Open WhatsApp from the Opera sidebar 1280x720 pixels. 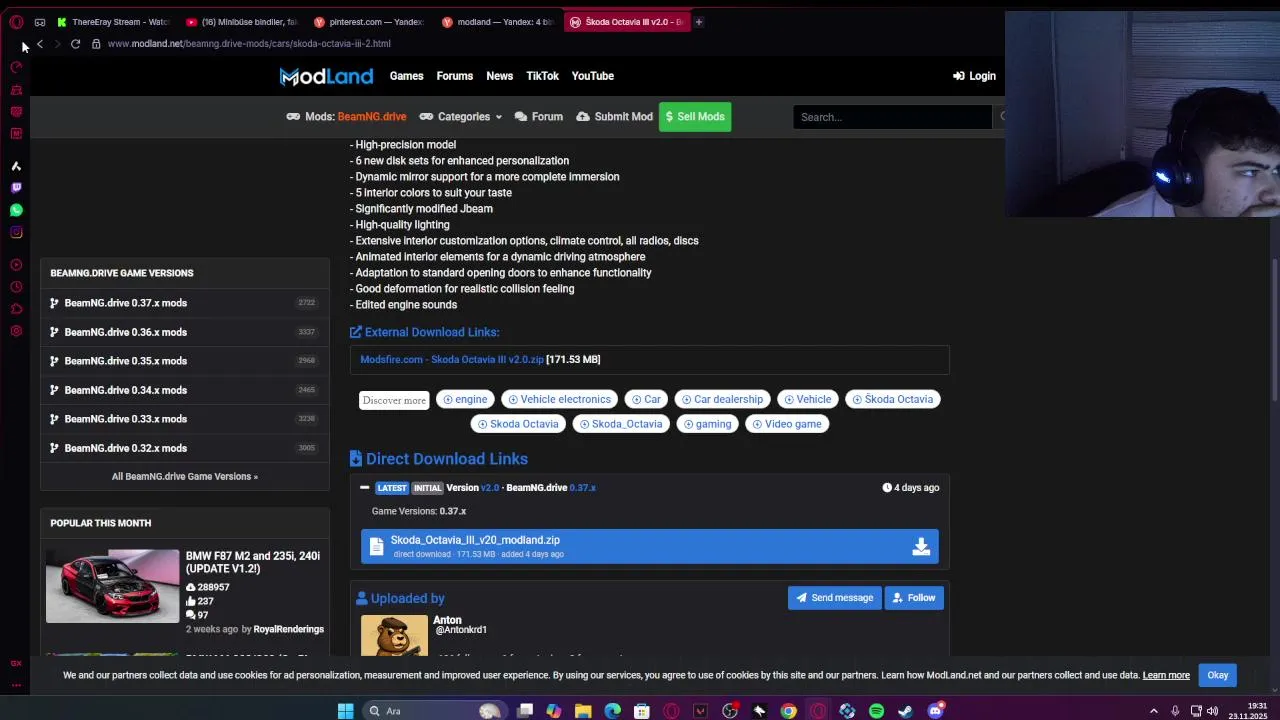click(x=16, y=210)
